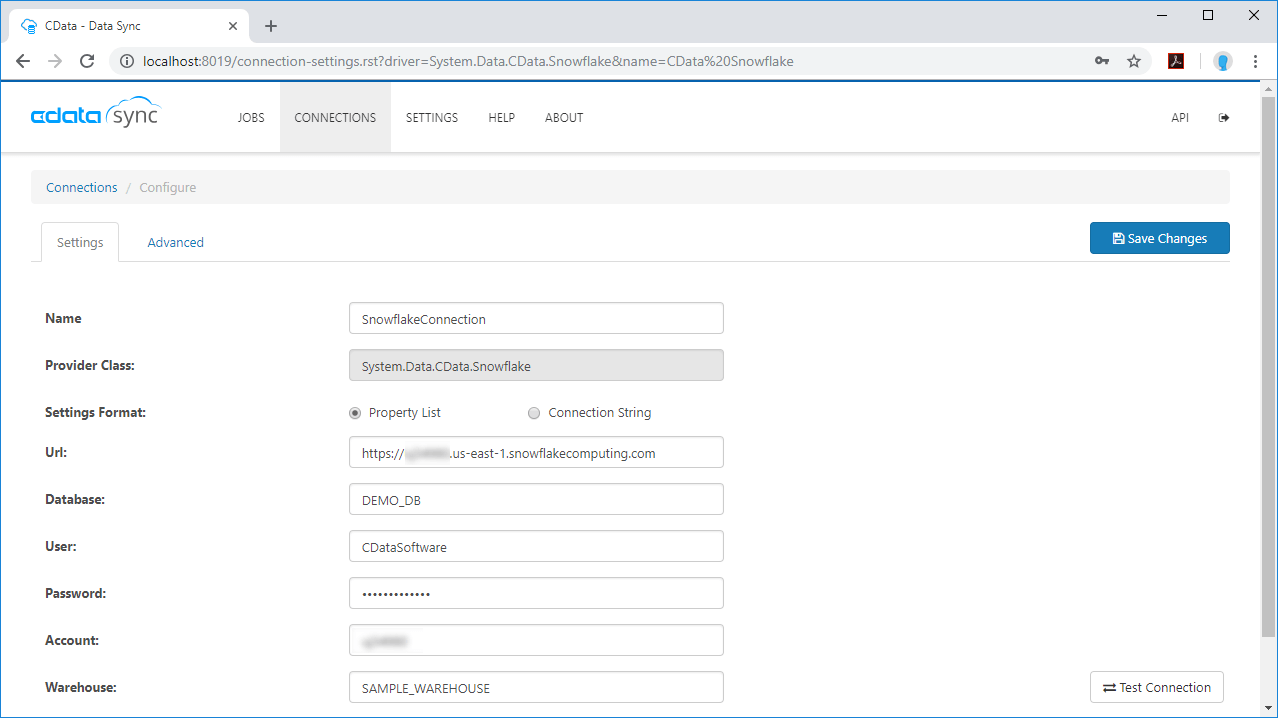Click the logout icon next to API
This screenshot has width=1278, height=718.
(1223, 118)
